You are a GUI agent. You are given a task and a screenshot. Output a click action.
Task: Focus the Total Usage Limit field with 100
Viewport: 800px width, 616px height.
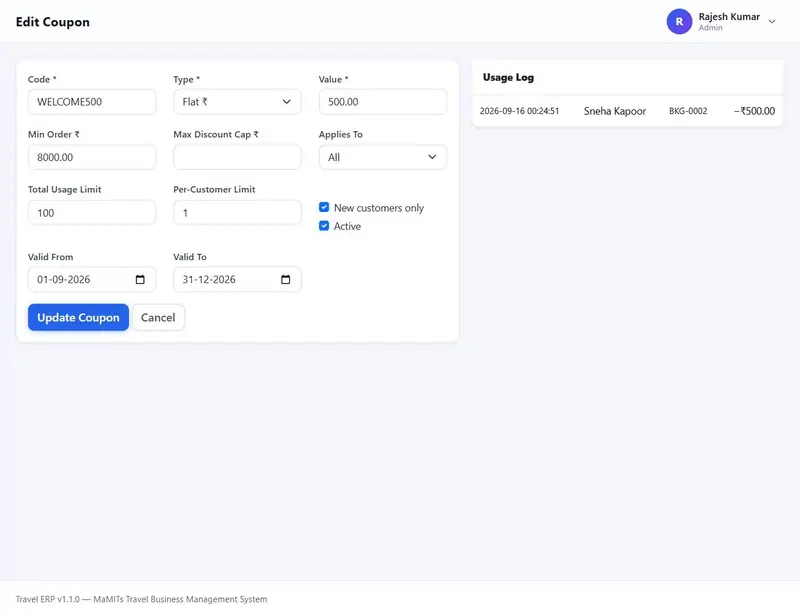[92, 212]
